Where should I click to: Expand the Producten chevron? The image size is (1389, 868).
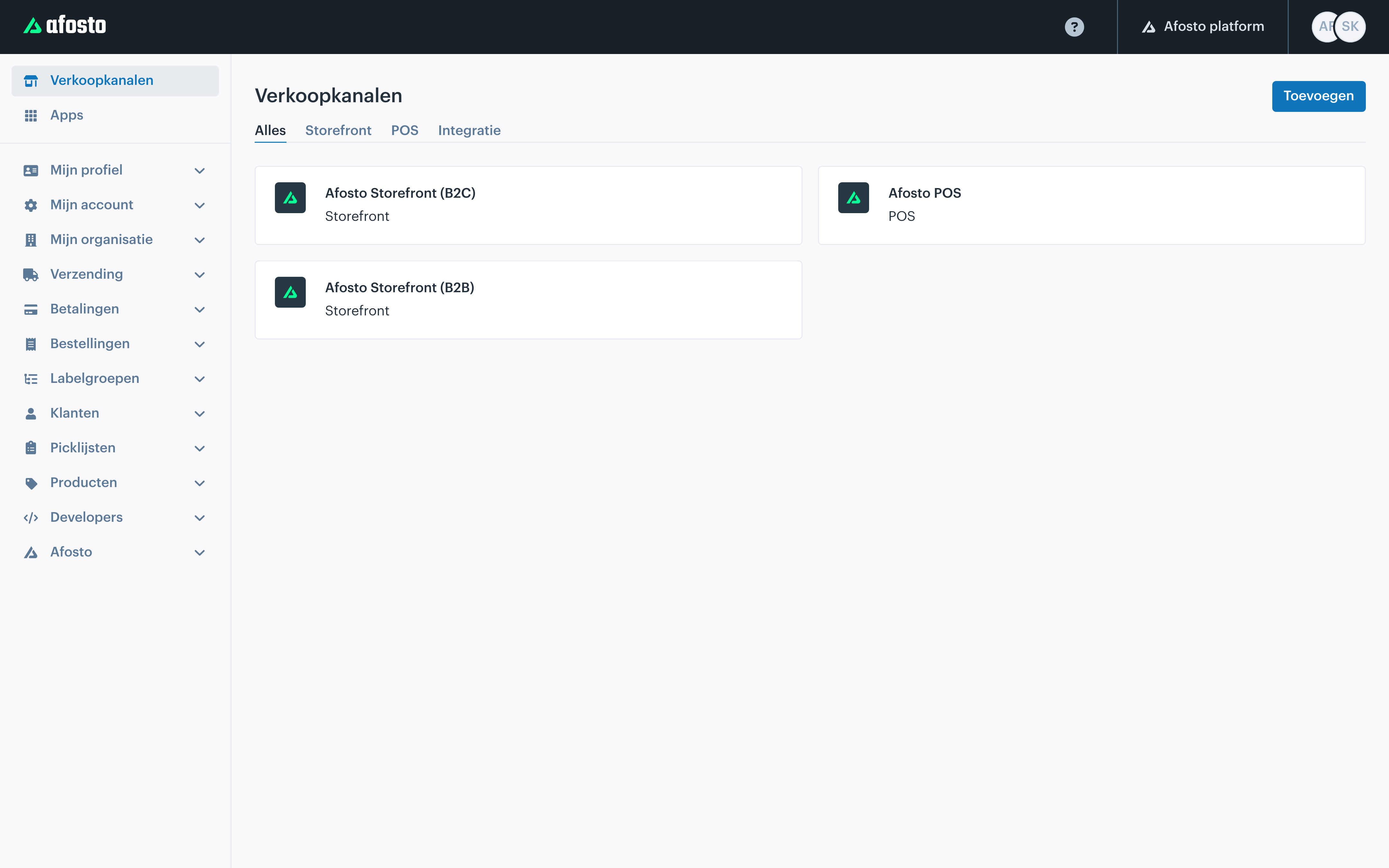[x=200, y=483]
